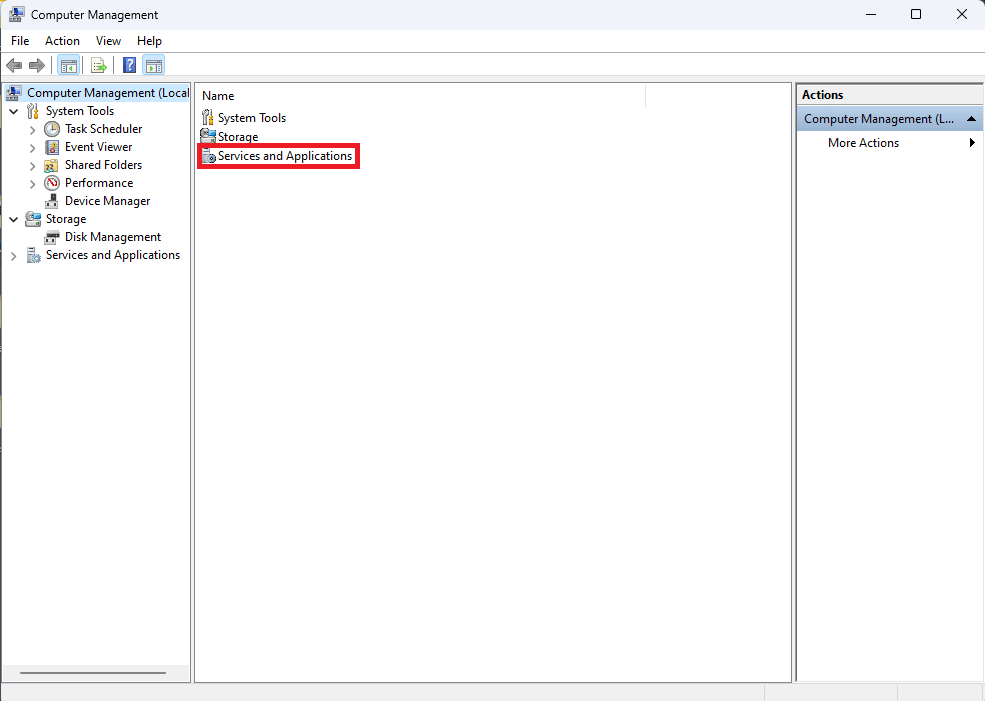985x701 pixels.
Task: Click Disk Management icon in tree
Action: point(52,237)
